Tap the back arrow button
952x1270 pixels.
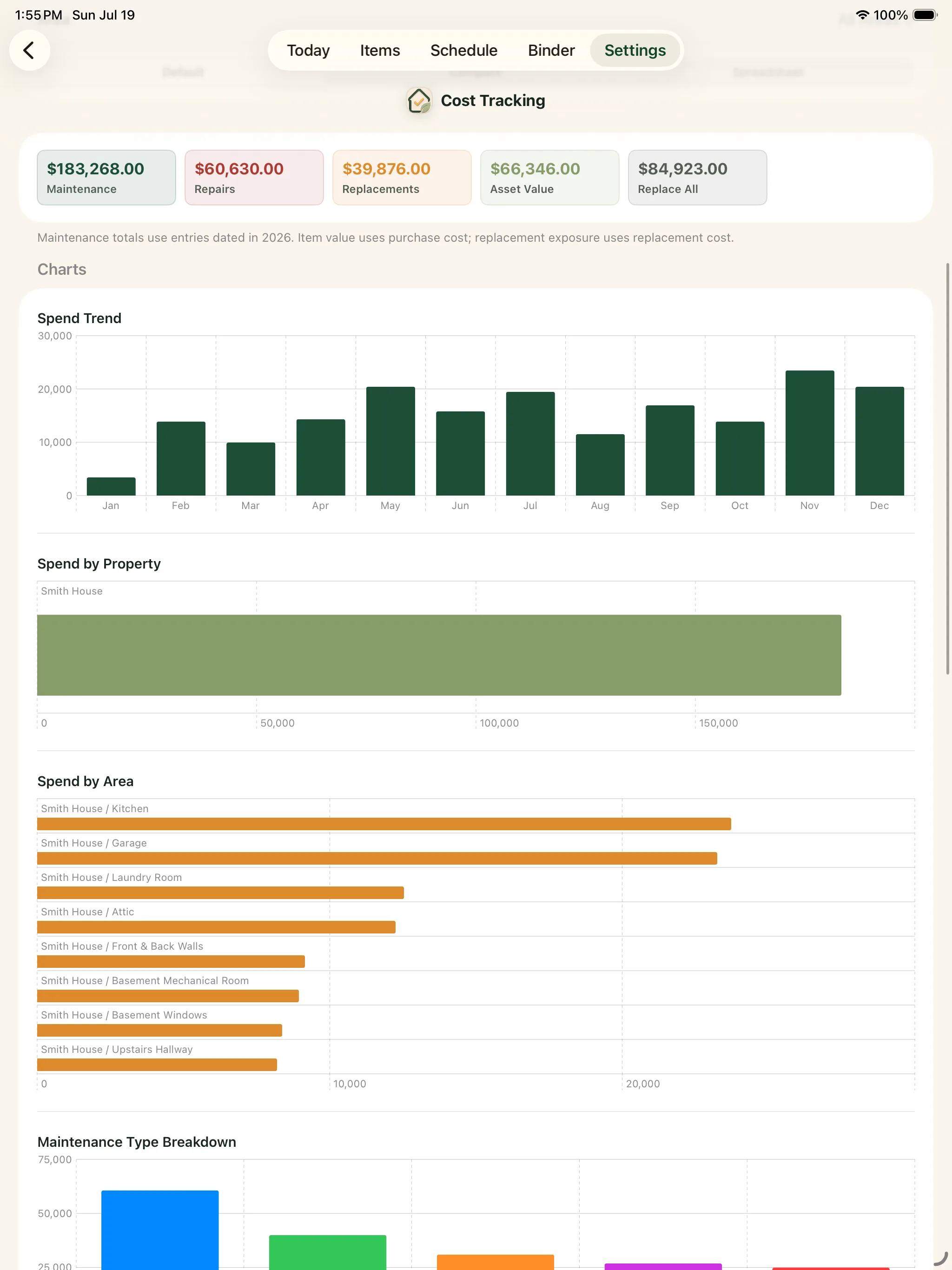click(29, 51)
